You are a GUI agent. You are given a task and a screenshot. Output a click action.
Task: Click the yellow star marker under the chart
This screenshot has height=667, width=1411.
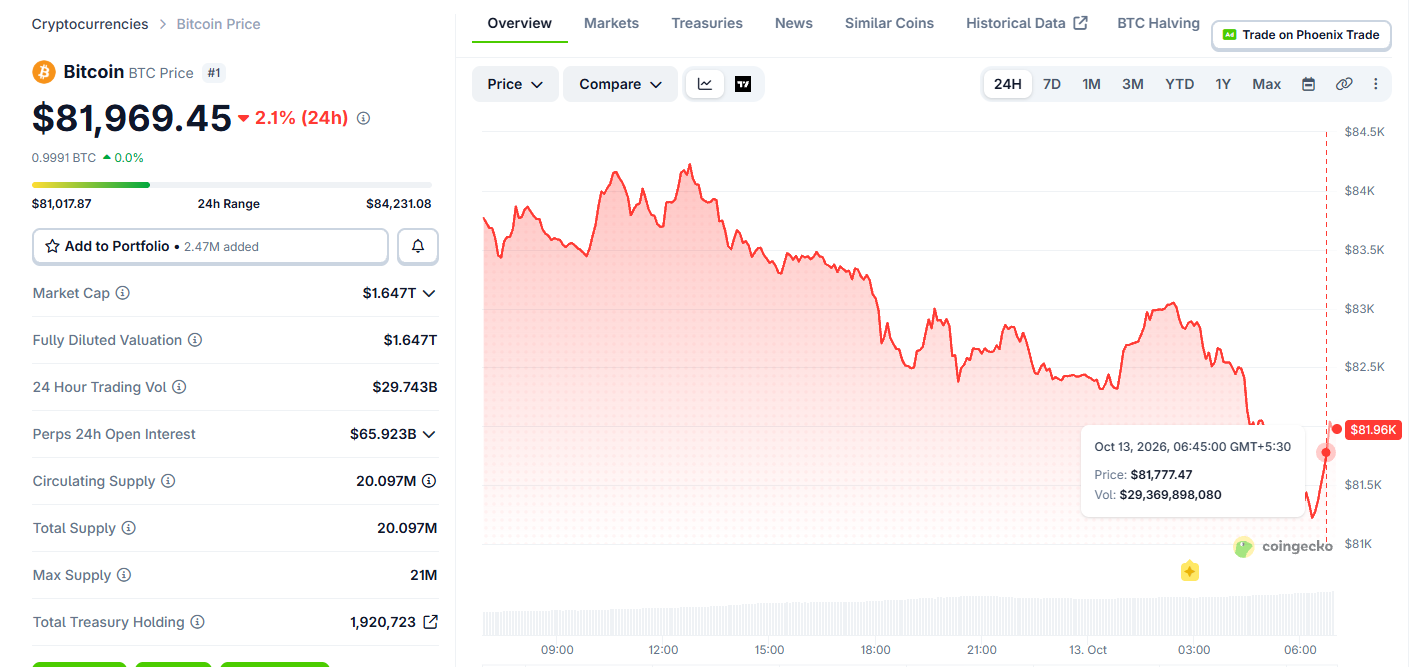(x=1190, y=571)
